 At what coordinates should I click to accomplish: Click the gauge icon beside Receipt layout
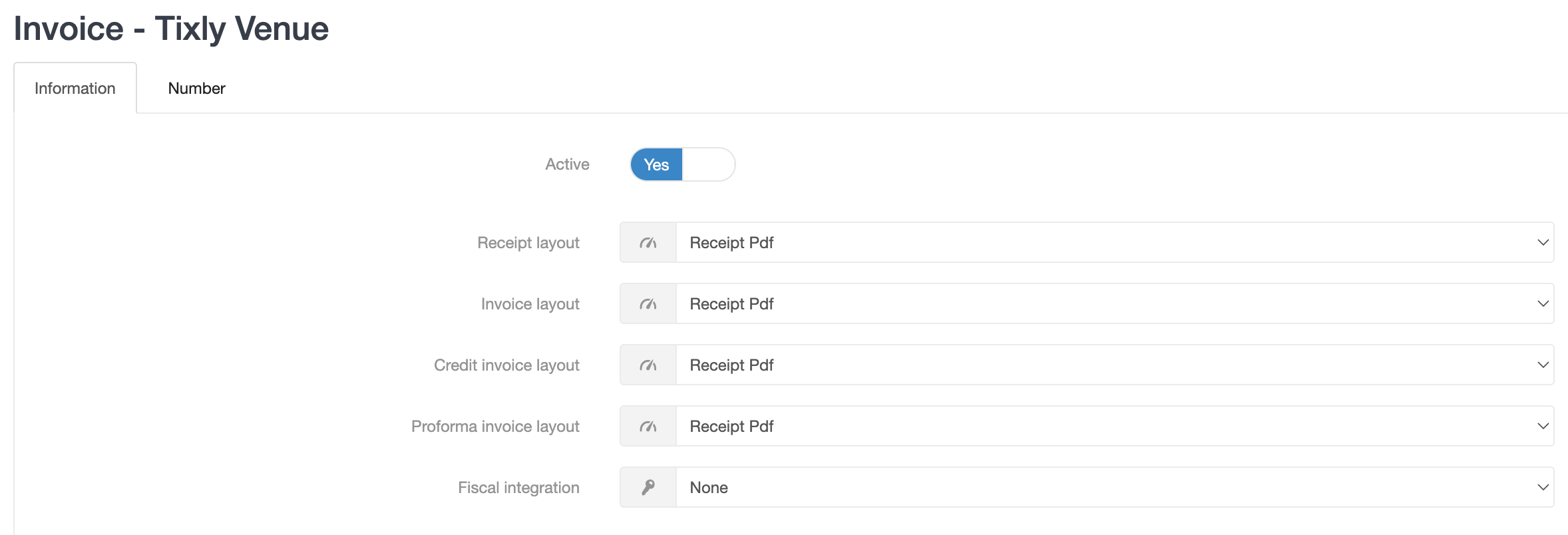click(x=648, y=243)
